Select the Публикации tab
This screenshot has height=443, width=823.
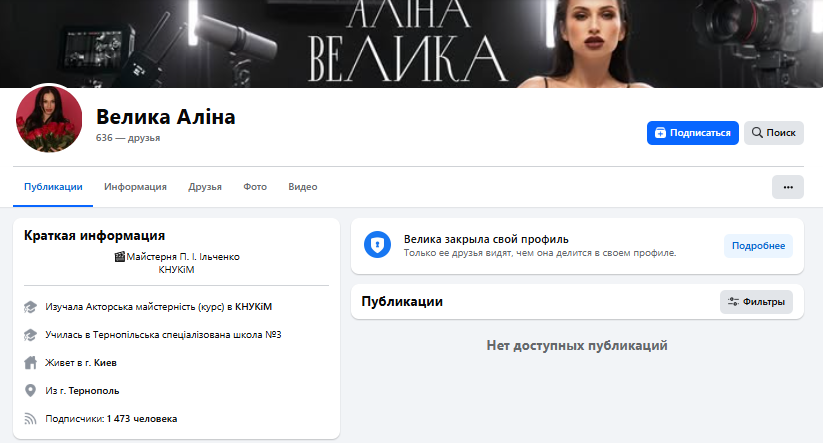pos(54,187)
